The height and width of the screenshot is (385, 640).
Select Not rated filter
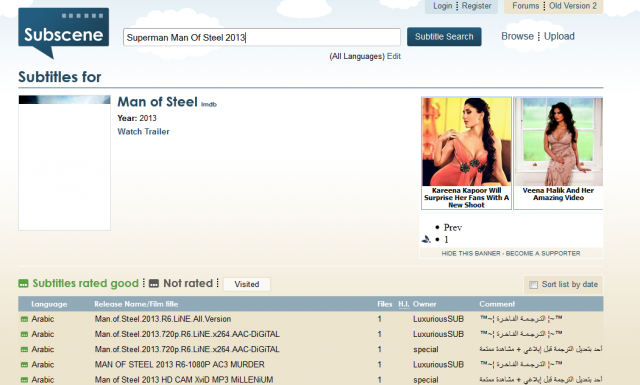point(188,283)
